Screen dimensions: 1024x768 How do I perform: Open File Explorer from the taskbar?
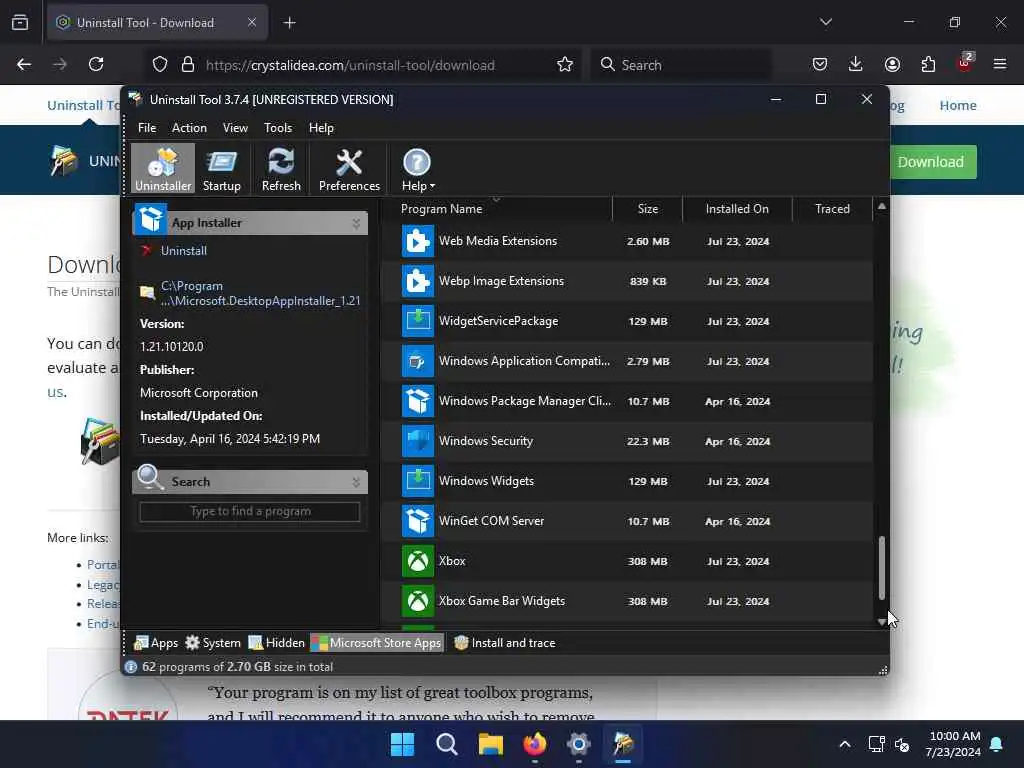[490, 744]
